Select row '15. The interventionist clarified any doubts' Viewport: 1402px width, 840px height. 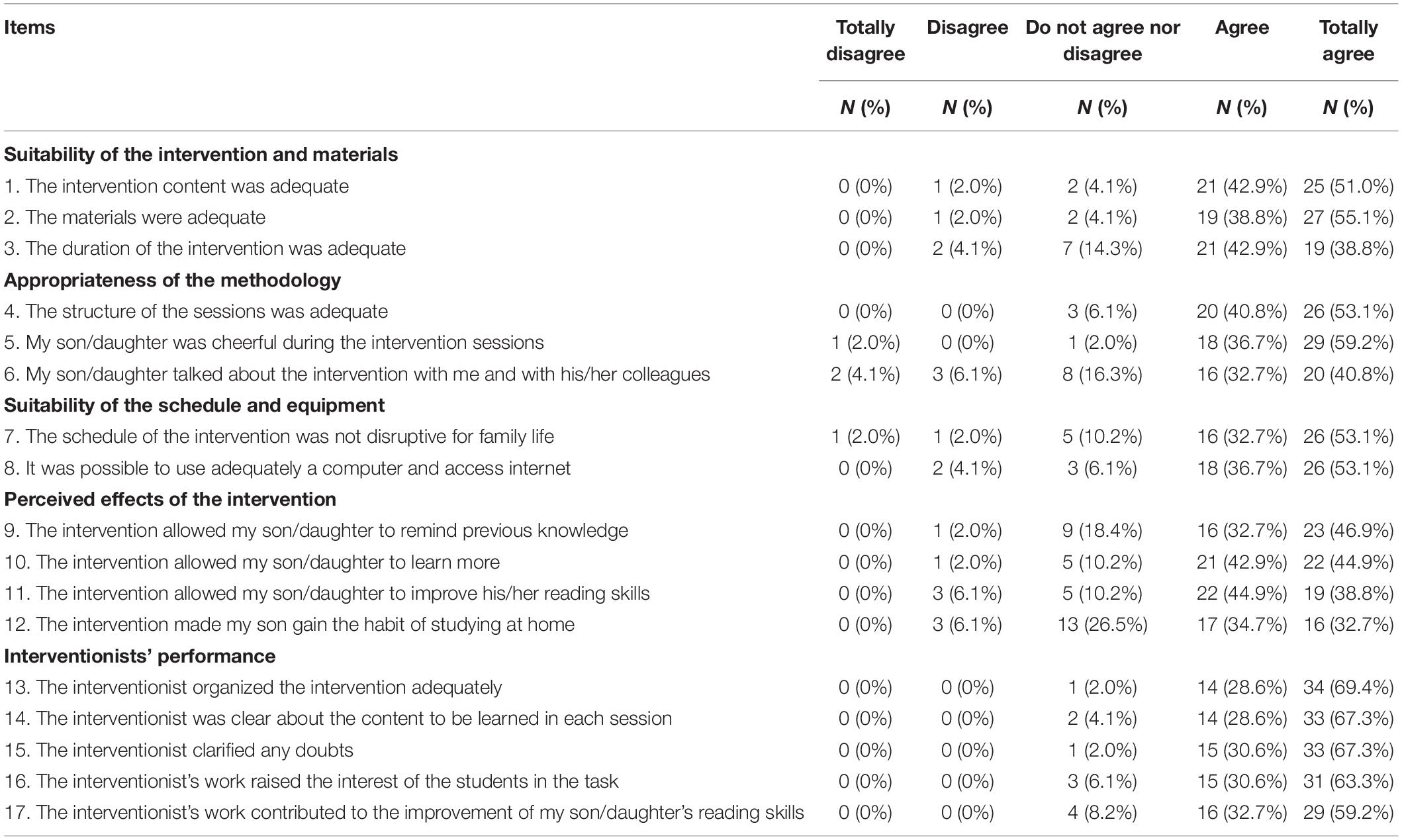(701, 751)
